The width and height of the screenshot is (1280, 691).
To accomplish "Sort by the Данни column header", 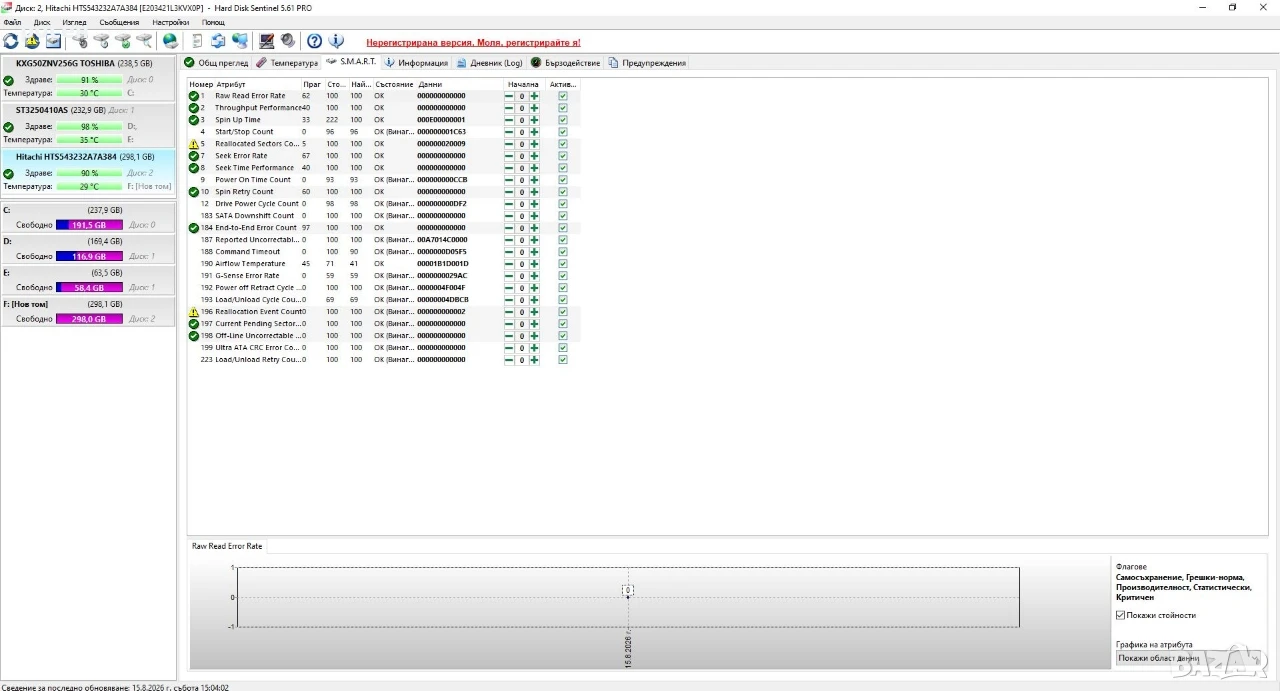I will pyautogui.click(x=458, y=84).
